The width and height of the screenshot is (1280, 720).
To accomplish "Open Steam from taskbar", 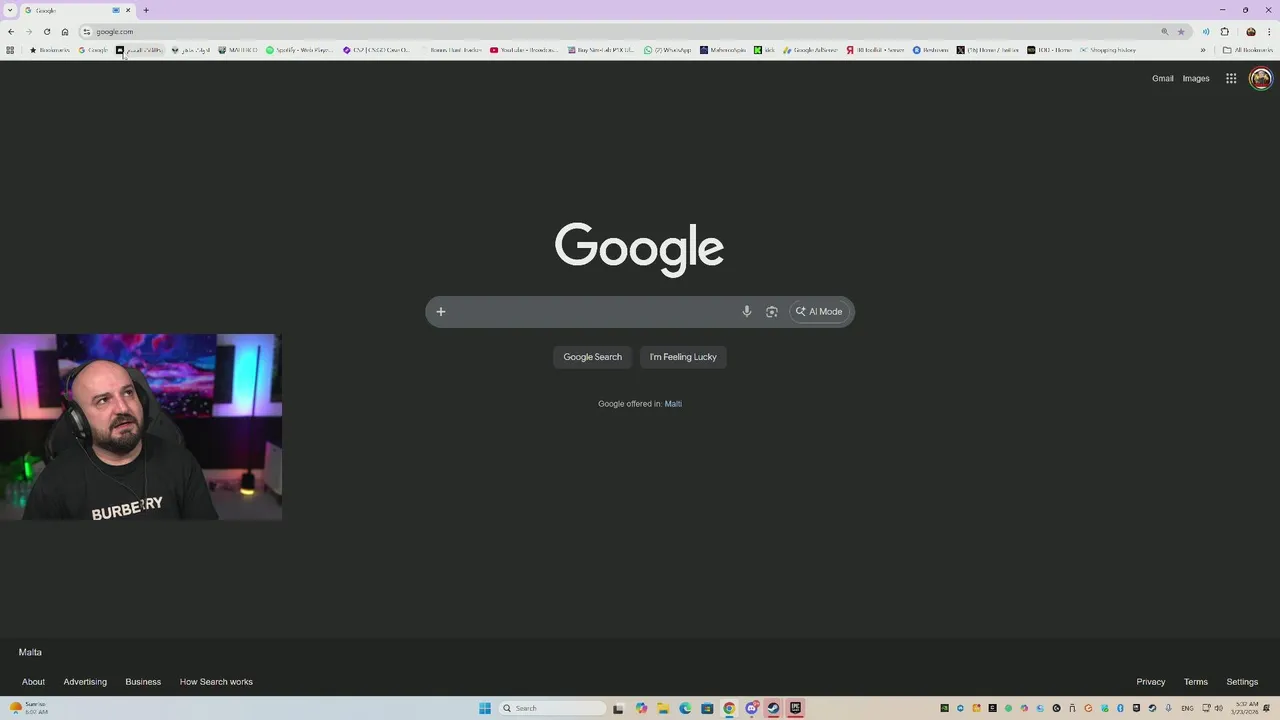I will pos(773,708).
